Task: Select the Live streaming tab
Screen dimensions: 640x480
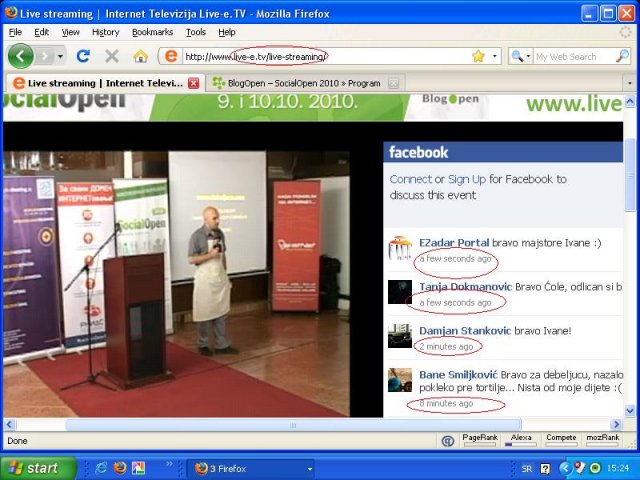Action: (104, 83)
